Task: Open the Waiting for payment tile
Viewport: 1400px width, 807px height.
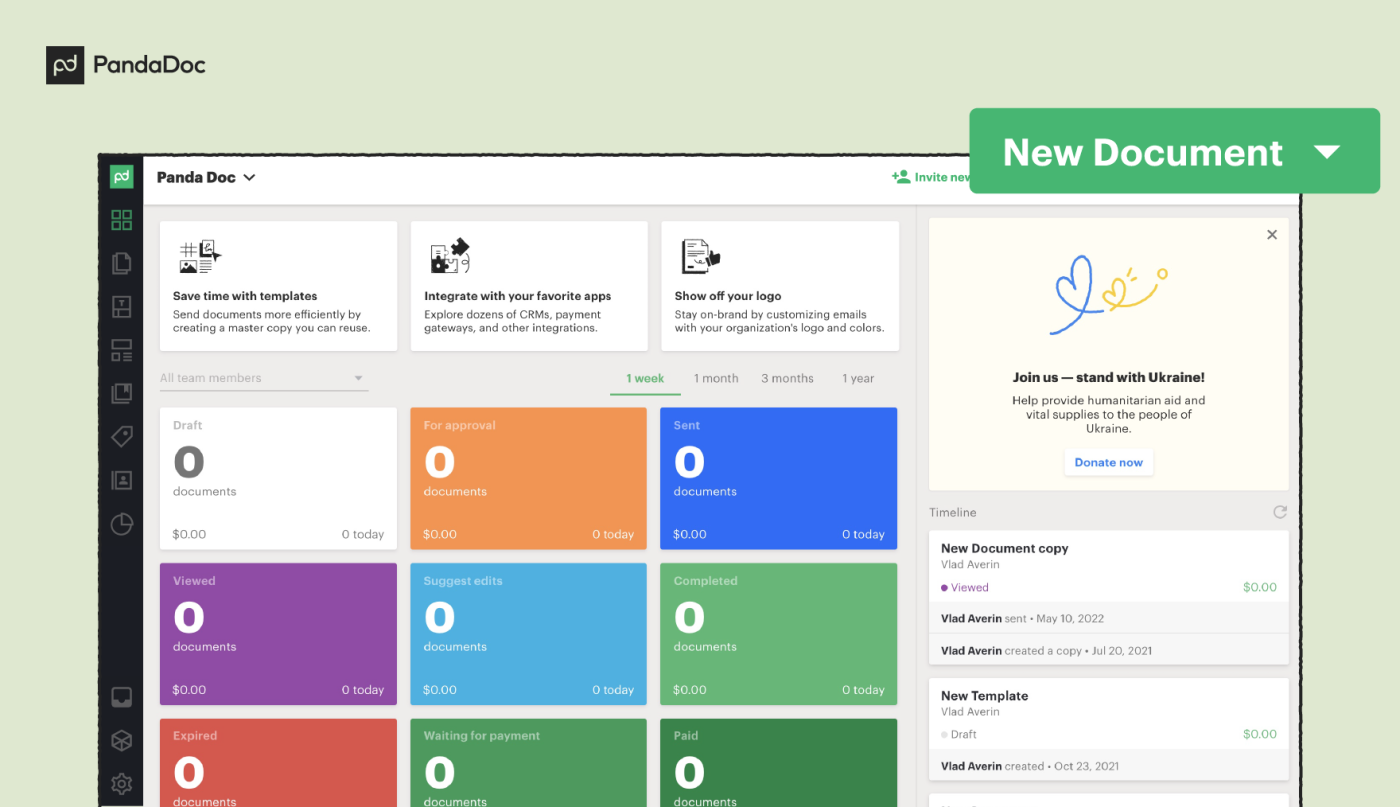Action: (529, 763)
